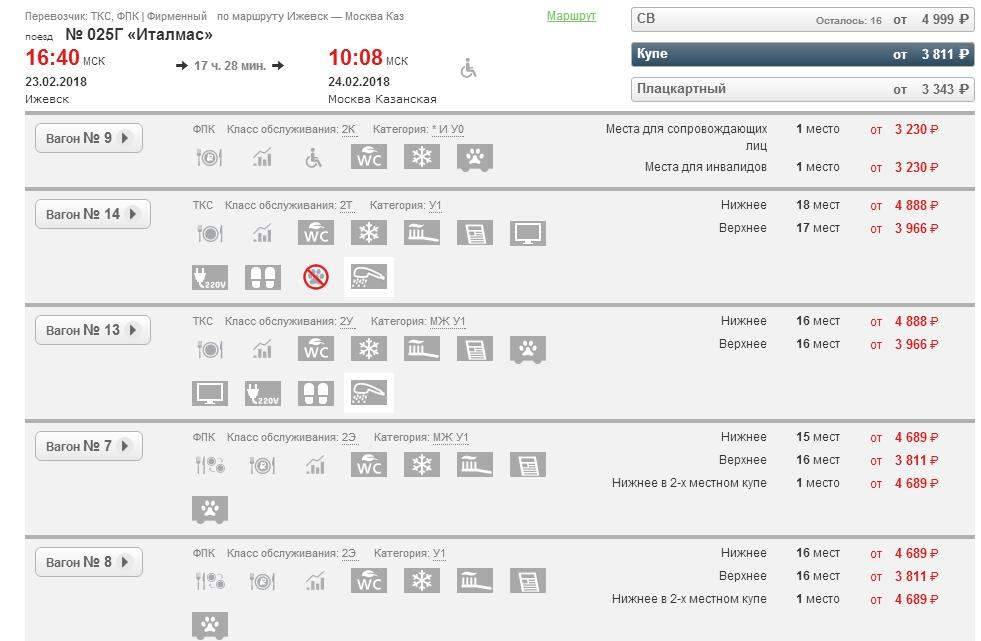The width and height of the screenshot is (981, 641).
Task: Click the TV monitor icon in wagon 13
Action: pos(210,393)
